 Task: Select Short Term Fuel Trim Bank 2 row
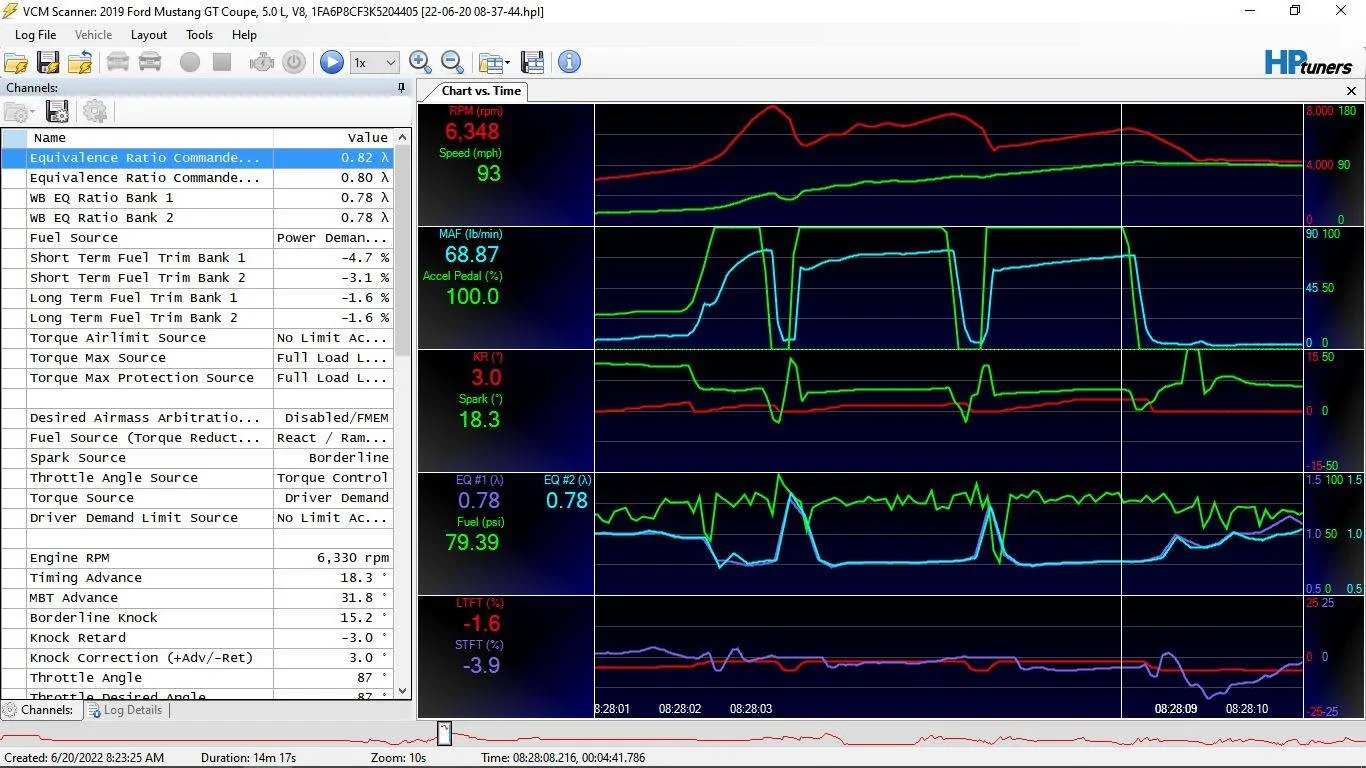[197, 278]
